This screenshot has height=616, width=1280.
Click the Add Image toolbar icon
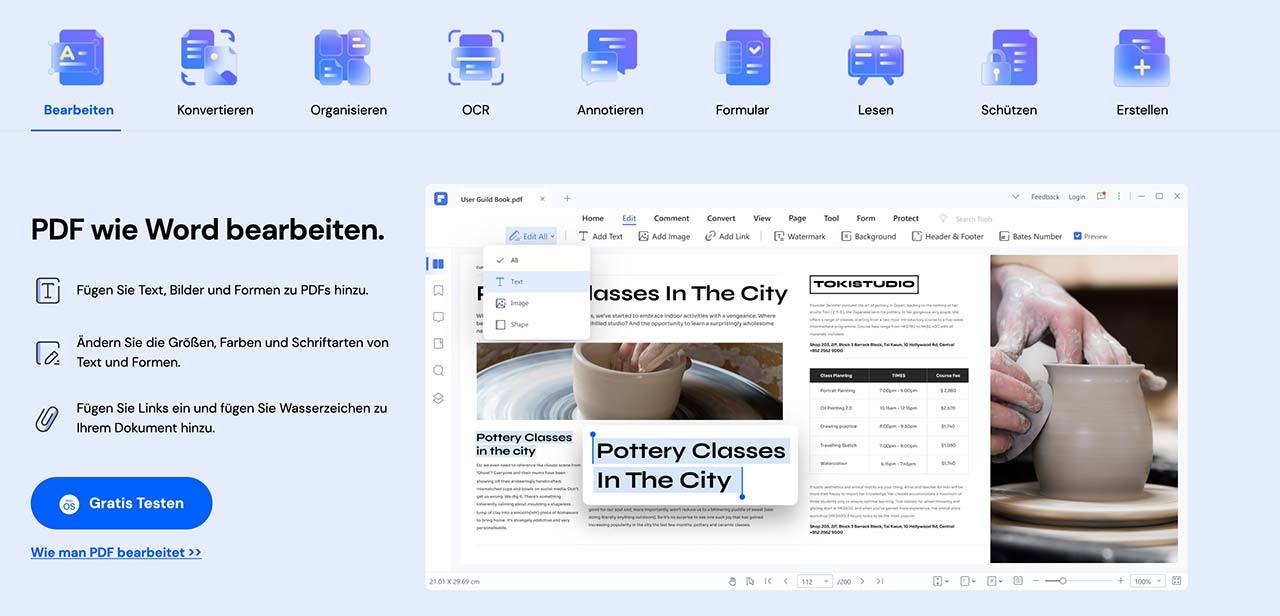coord(663,237)
